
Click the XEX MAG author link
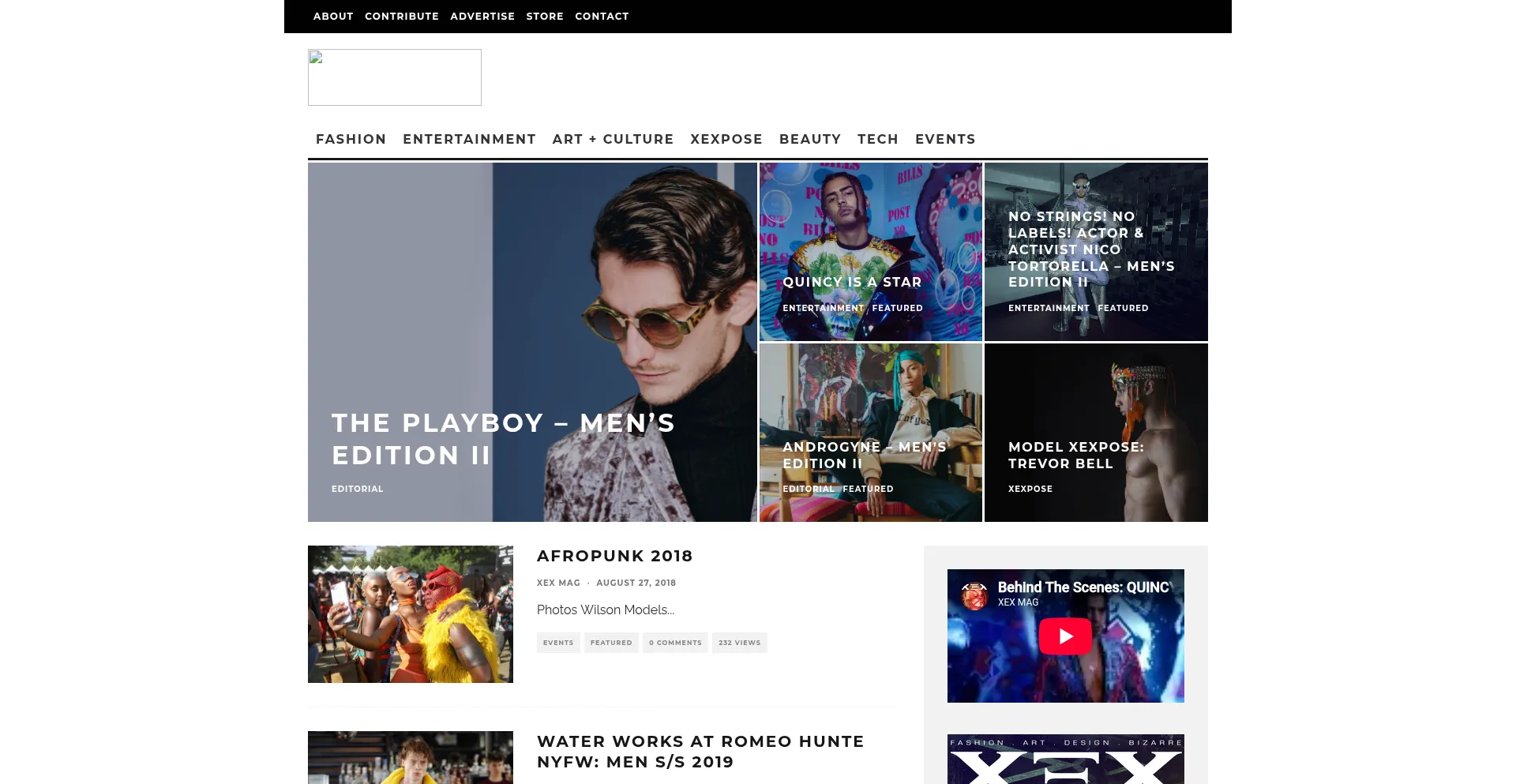tap(558, 583)
